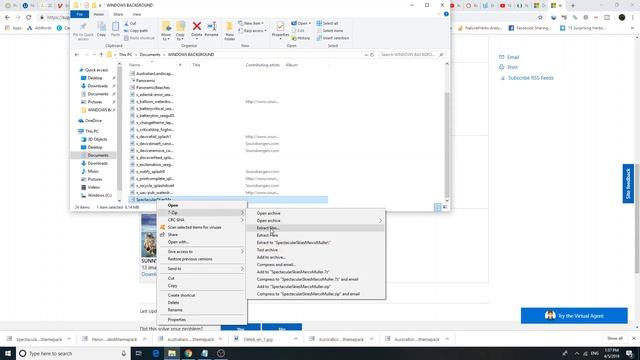Open the New item dropdown

point(251,23)
